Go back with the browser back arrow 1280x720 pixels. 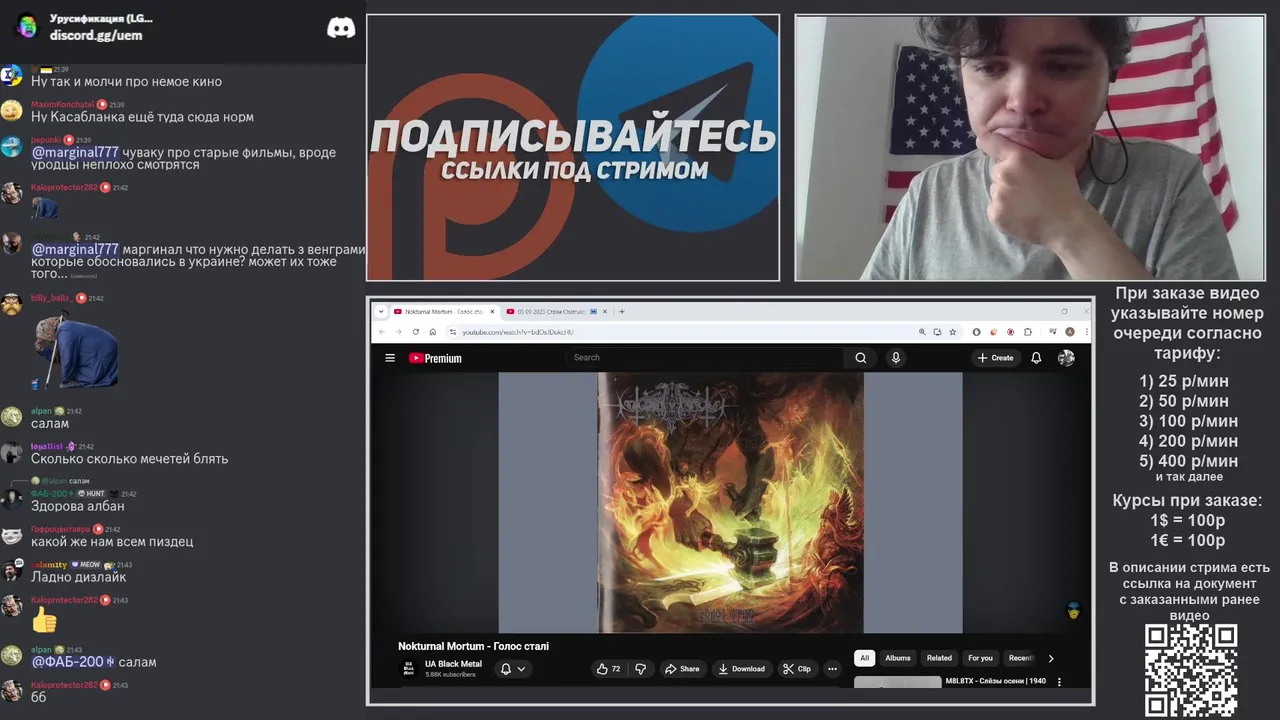[382, 332]
